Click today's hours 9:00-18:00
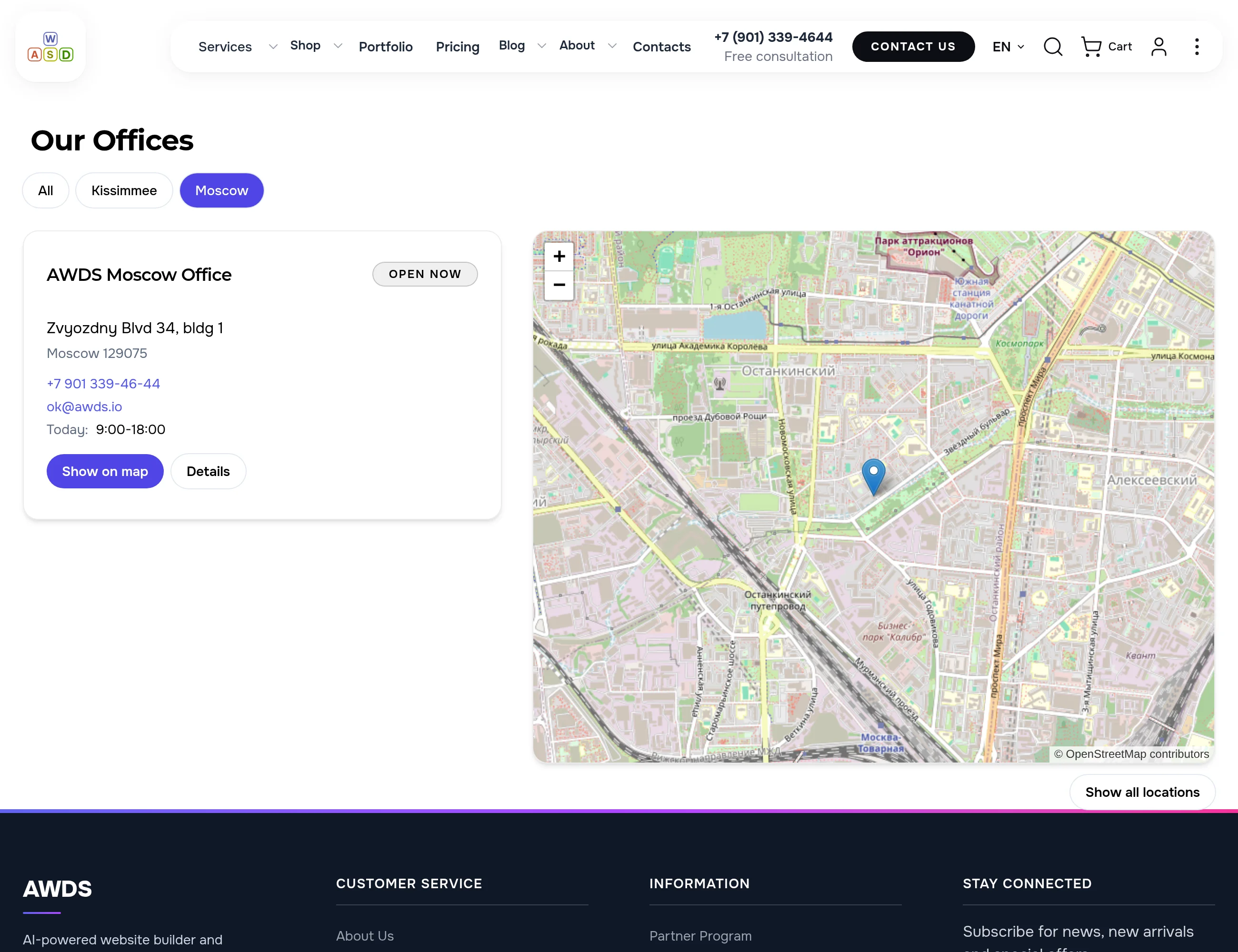 [130, 429]
